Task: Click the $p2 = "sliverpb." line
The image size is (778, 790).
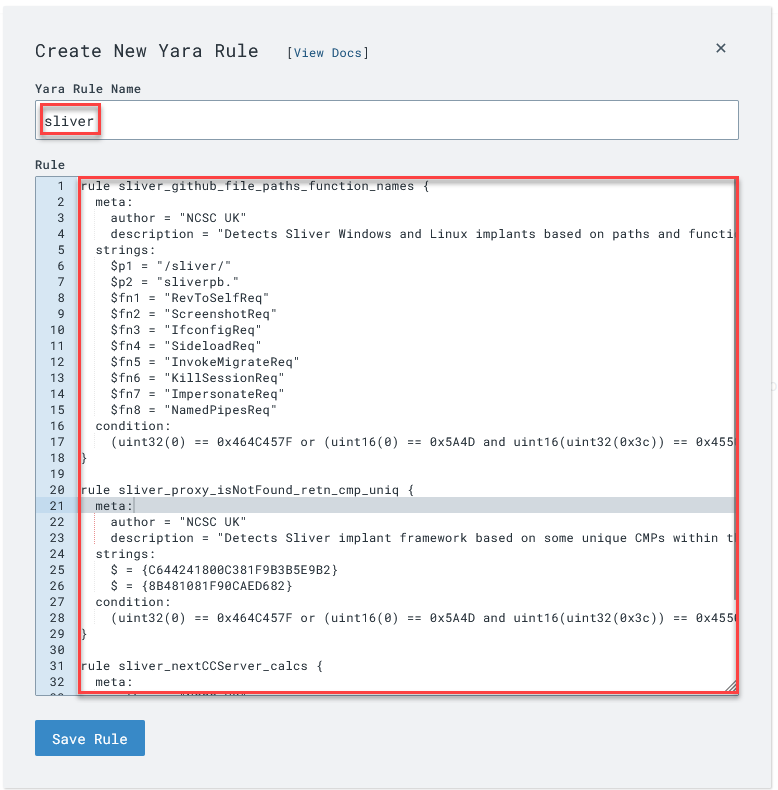Action: (x=174, y=282)
